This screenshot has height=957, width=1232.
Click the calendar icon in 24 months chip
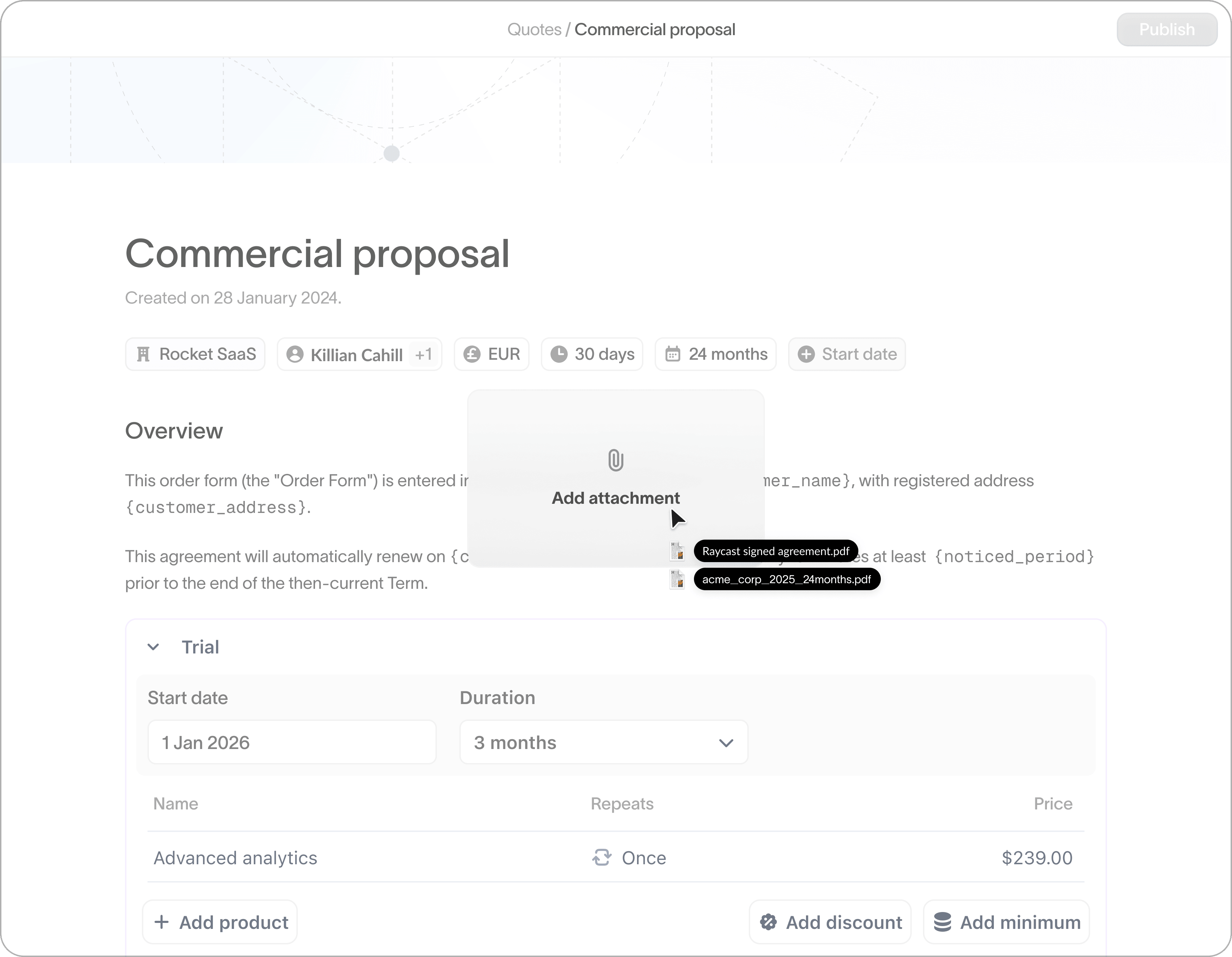click(x=673, y=354)
